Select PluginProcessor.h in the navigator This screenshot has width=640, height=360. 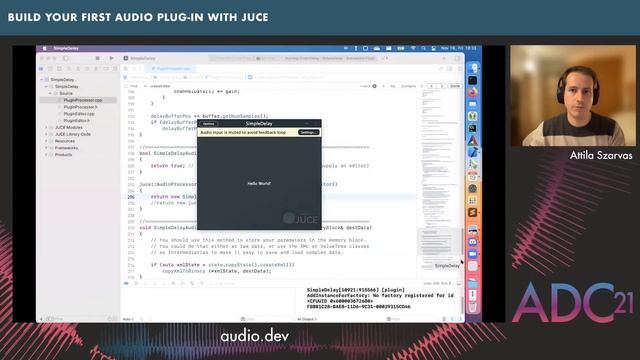pyautogui.click(x=80, y=107)
